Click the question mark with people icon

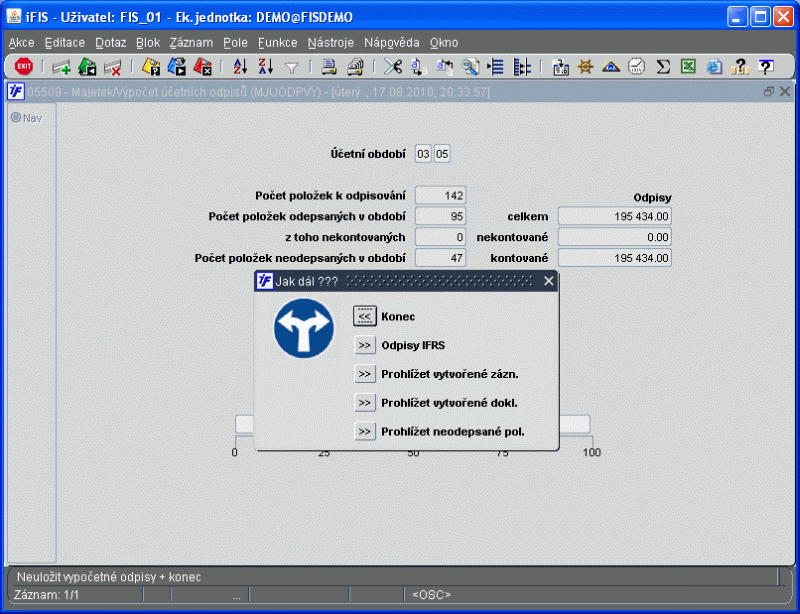(739, 67)
